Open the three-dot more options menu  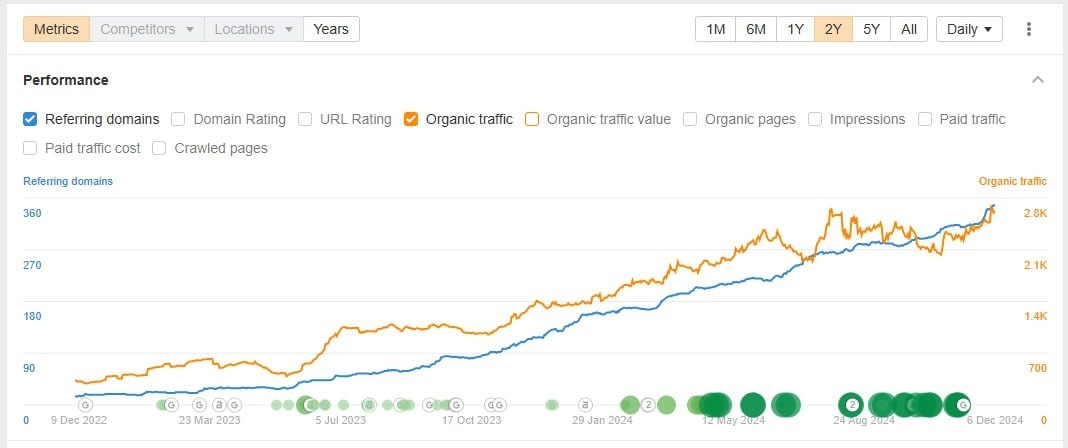click(x=1029, y=29)
